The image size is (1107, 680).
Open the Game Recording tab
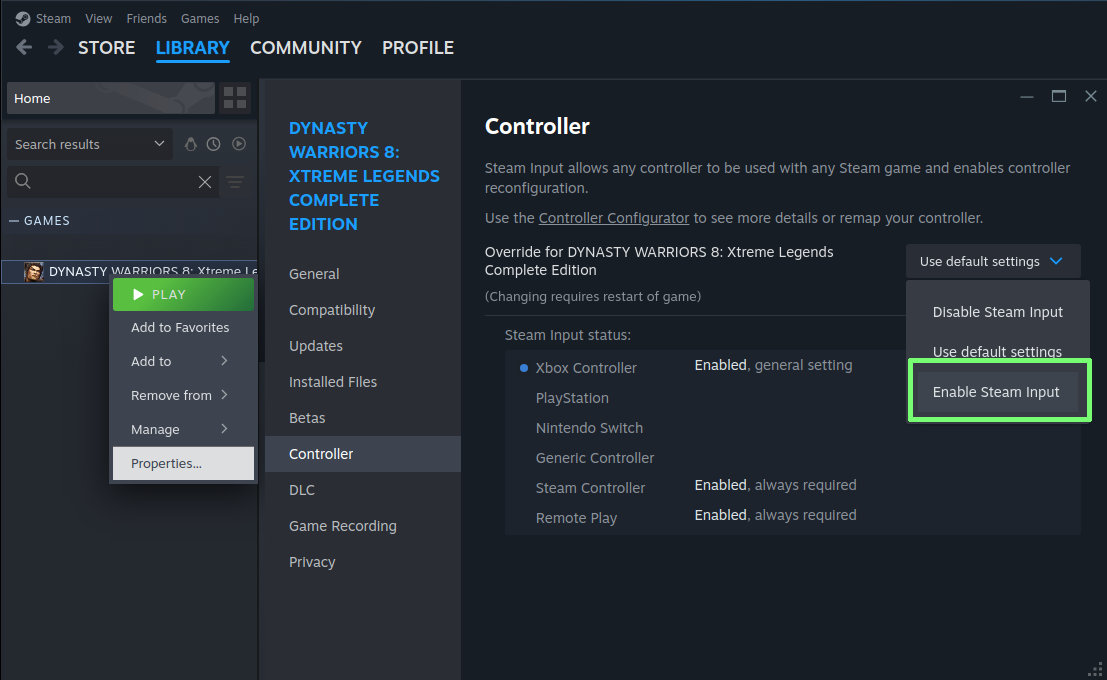(363, 526)
